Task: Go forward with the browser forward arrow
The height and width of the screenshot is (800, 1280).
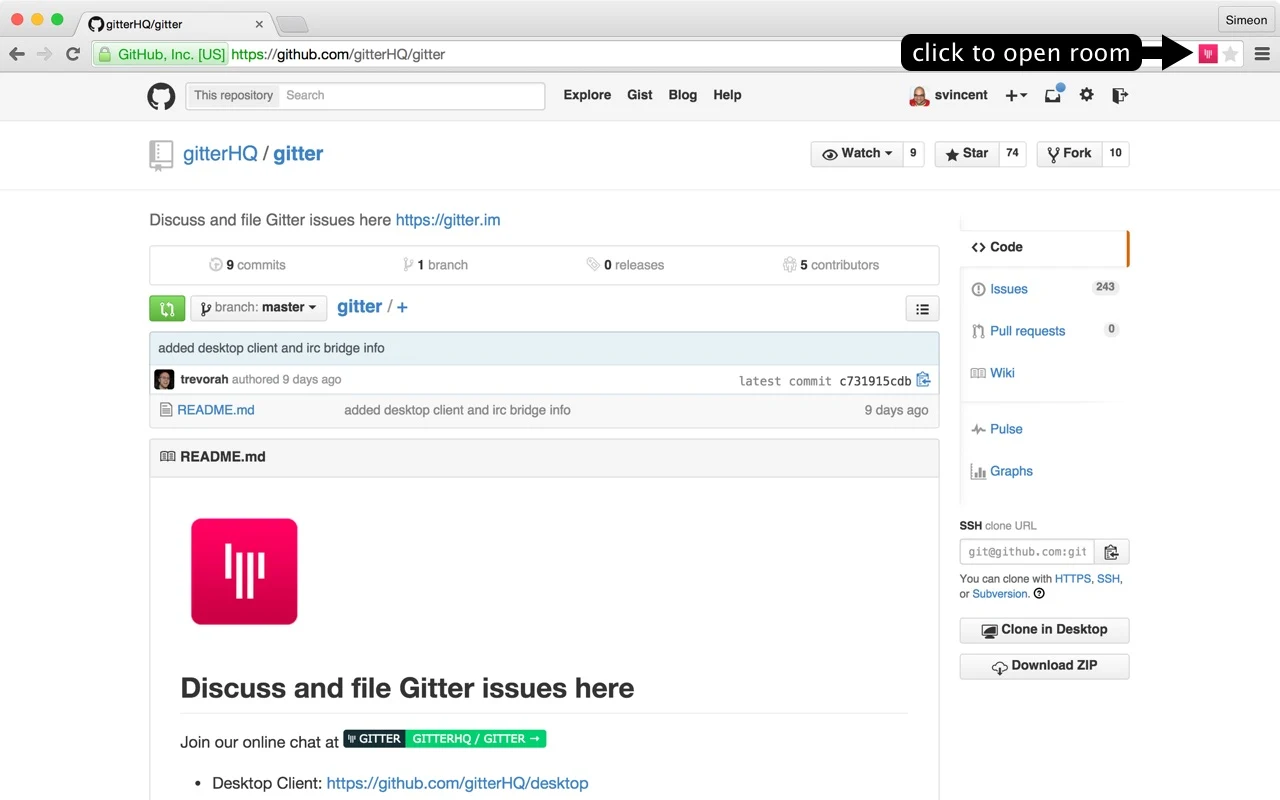Action: click(x=45, y=54)
